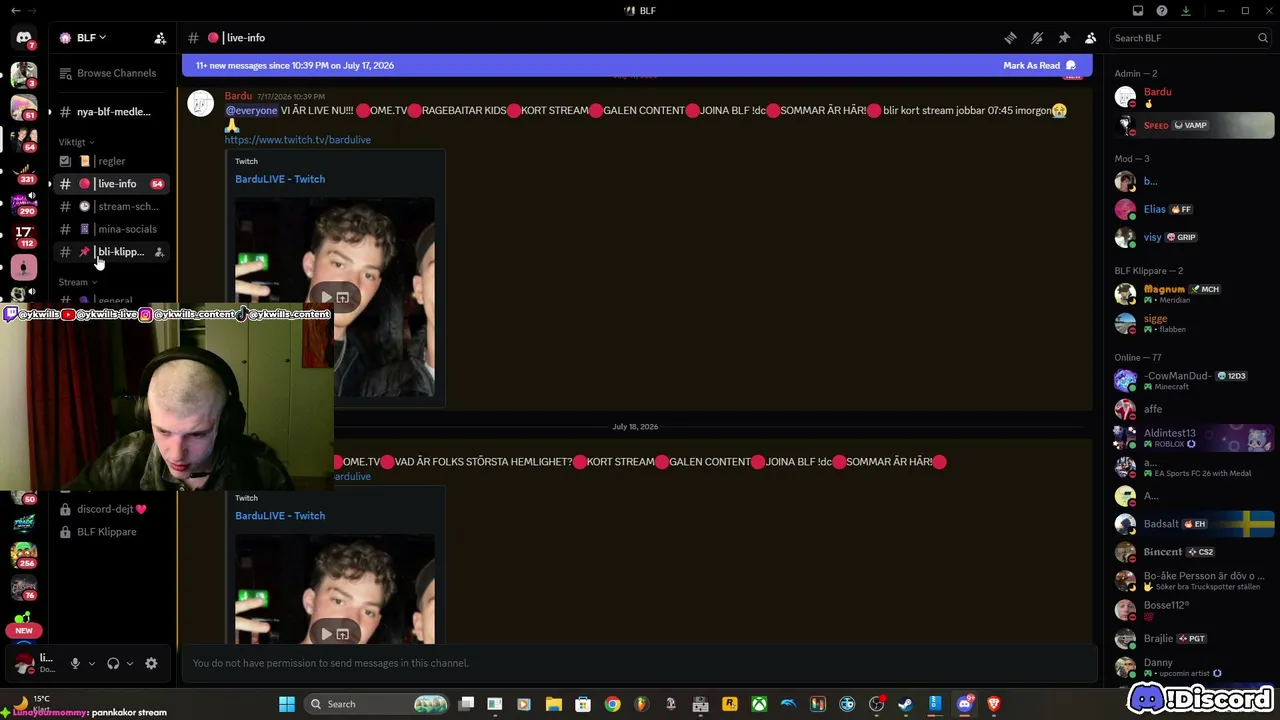Open the server with badge 256
The width and height of the screenshot is (1280, 720).
pos(24,554)
